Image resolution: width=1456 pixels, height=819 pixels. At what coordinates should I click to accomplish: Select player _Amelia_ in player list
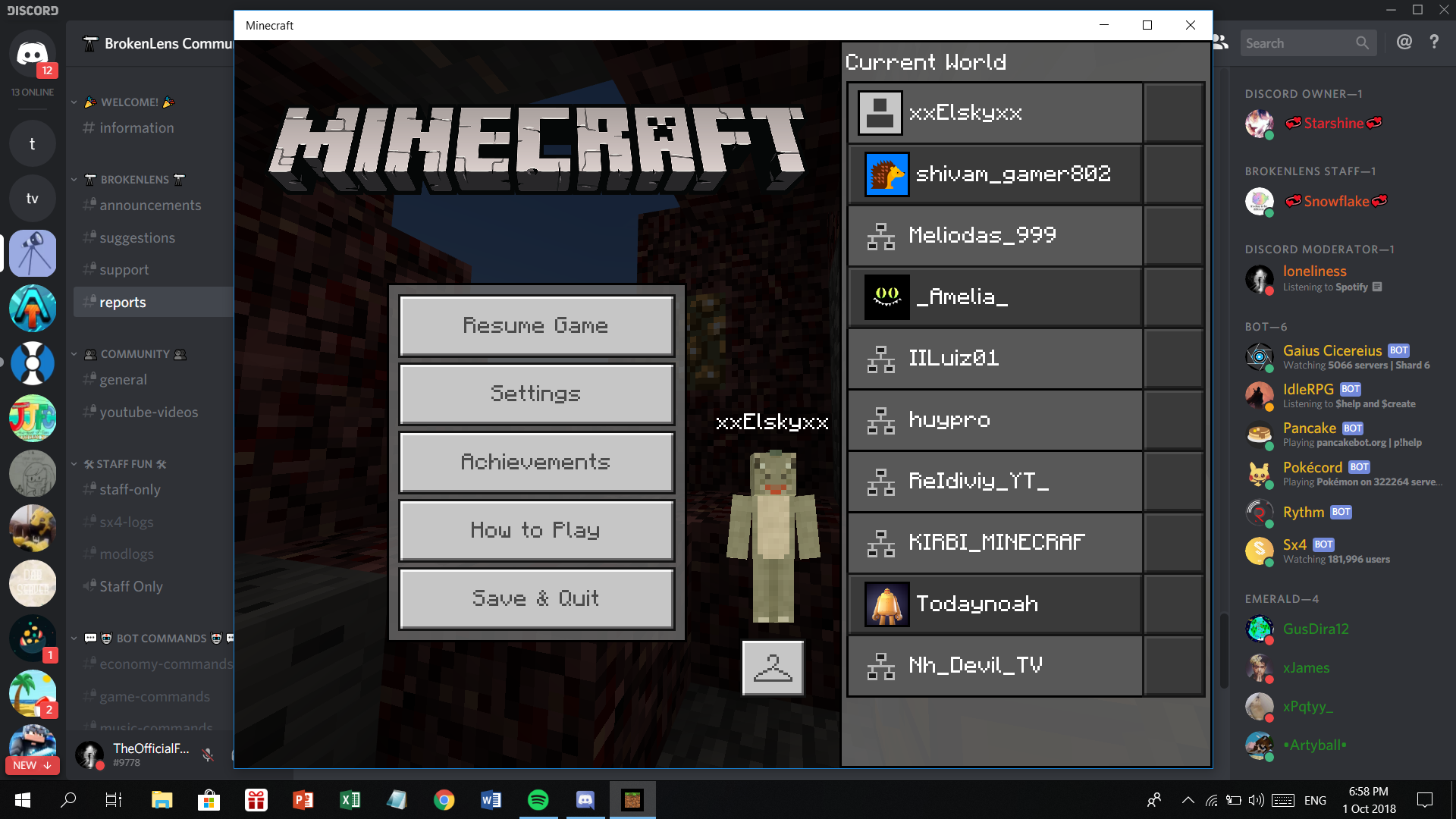click(x=995, y=297)
